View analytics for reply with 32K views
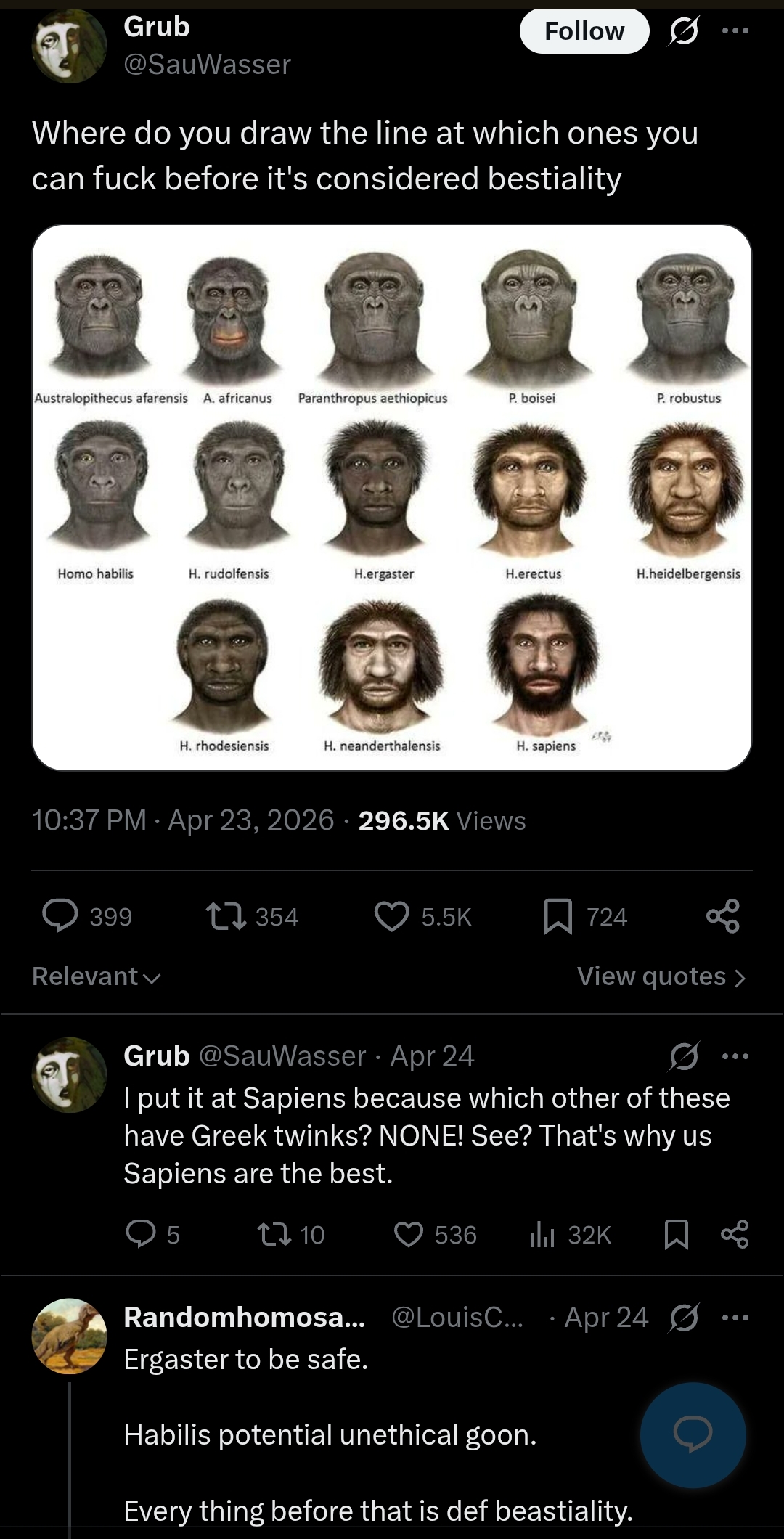 pyautogui.click(x=542, y=1234)
